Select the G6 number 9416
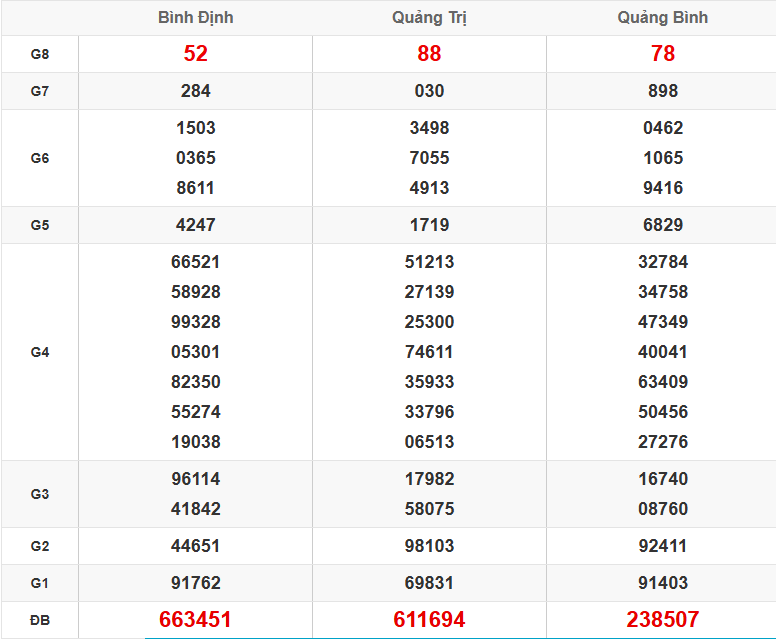 (x=662, y=188)
